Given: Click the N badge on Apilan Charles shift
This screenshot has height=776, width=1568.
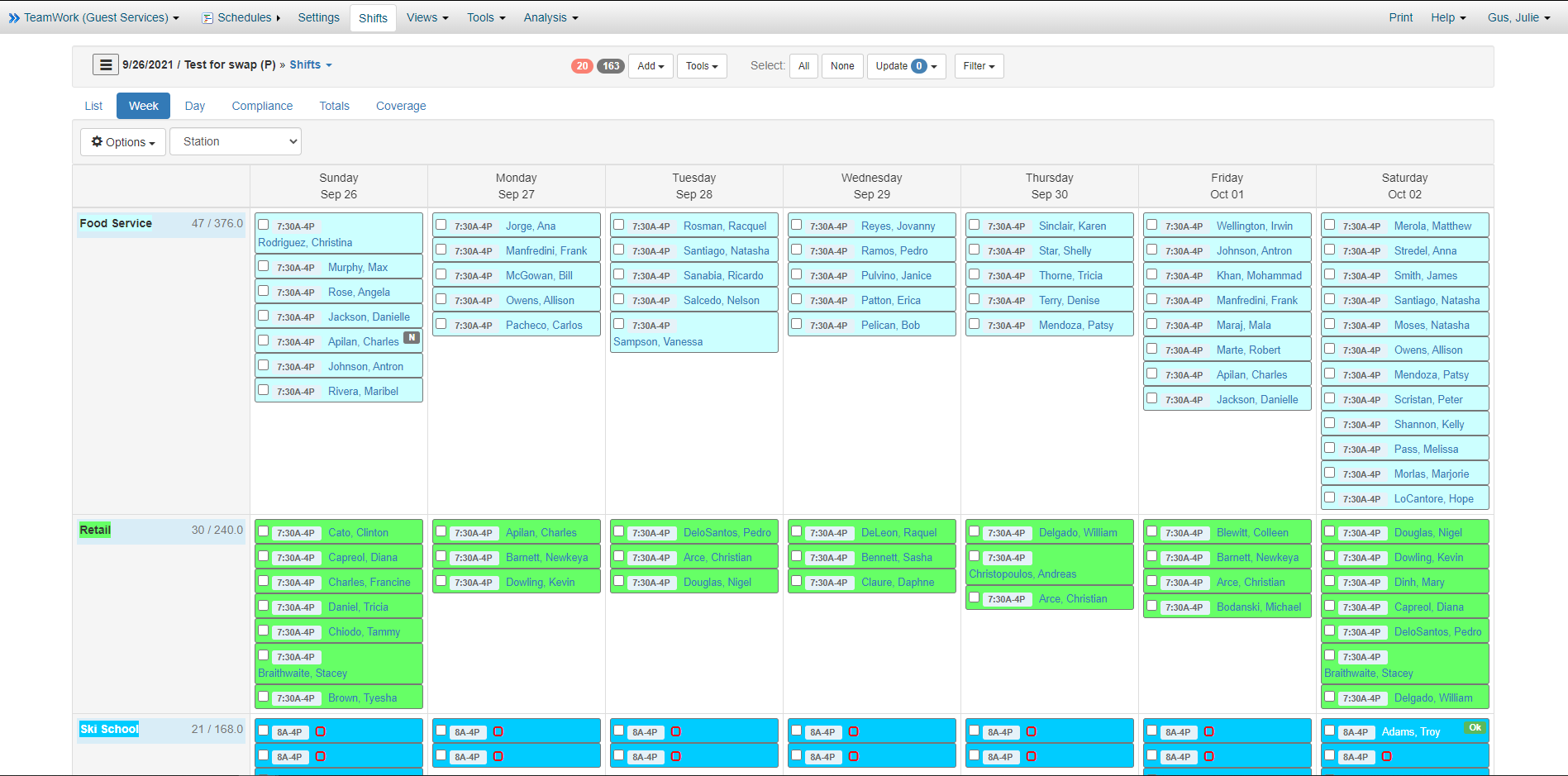Looking at the screenshot, I should [x=411, y=337].
